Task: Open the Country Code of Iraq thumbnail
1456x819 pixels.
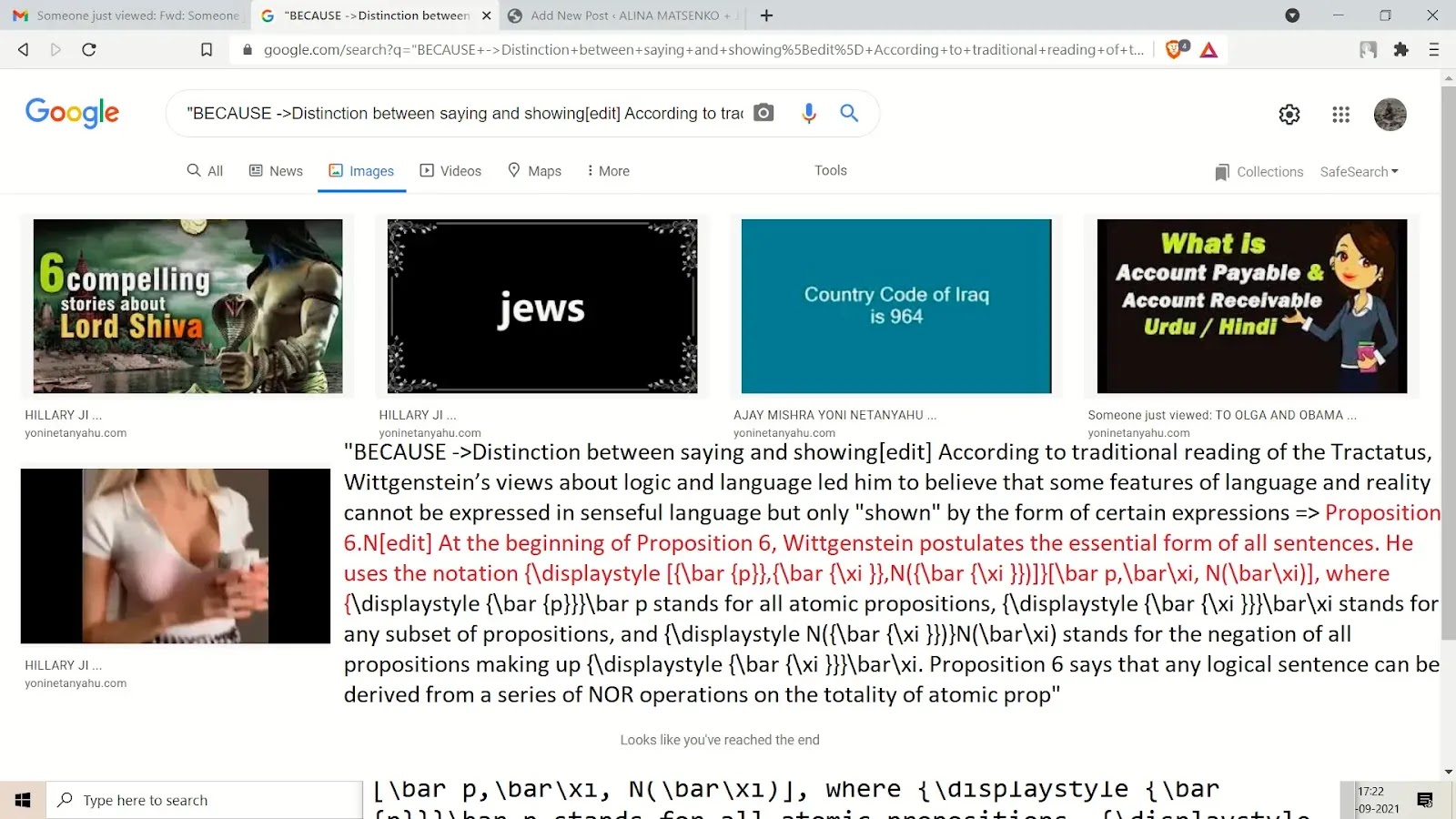Action: (x=895, y=306)
